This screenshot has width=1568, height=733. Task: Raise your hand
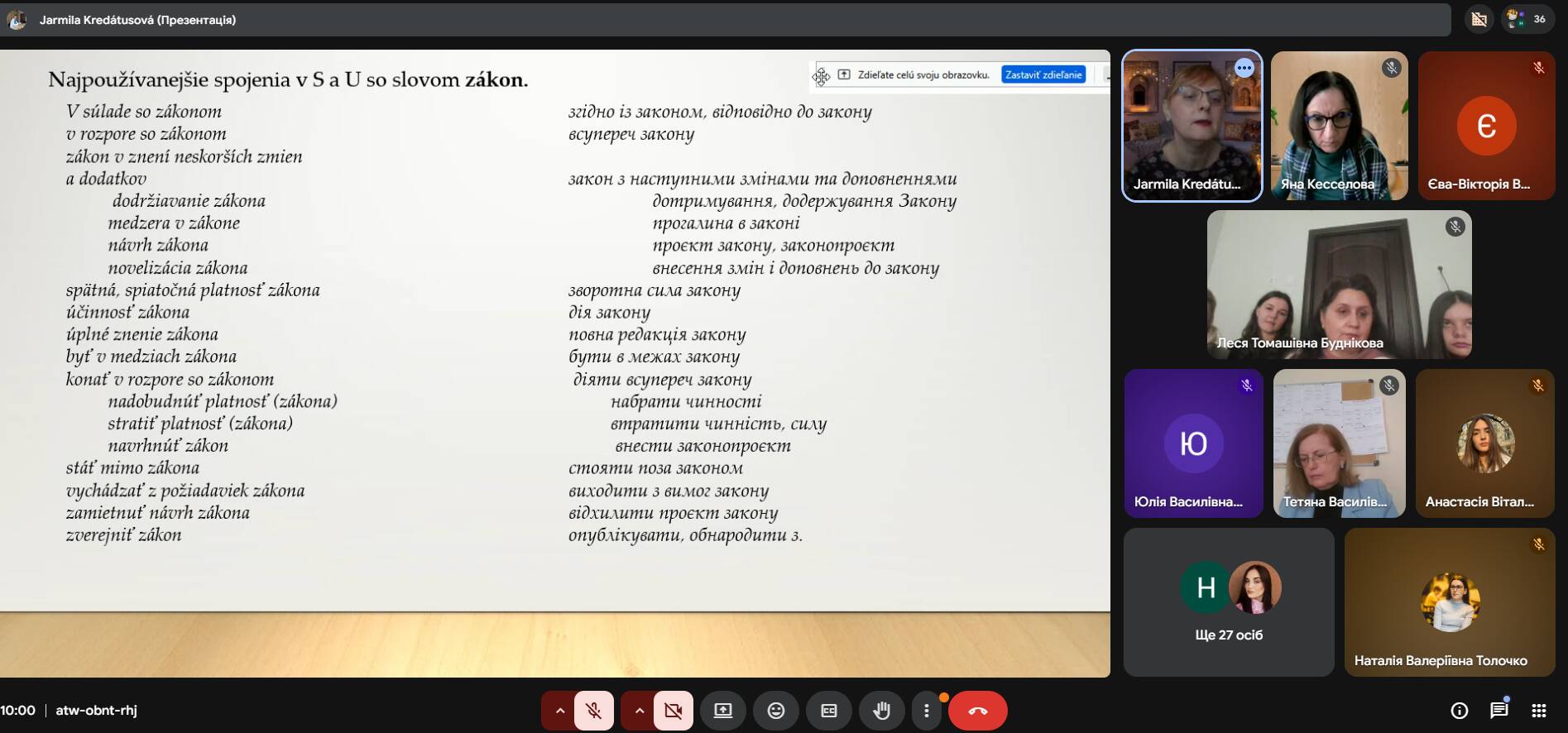point(881,711)
